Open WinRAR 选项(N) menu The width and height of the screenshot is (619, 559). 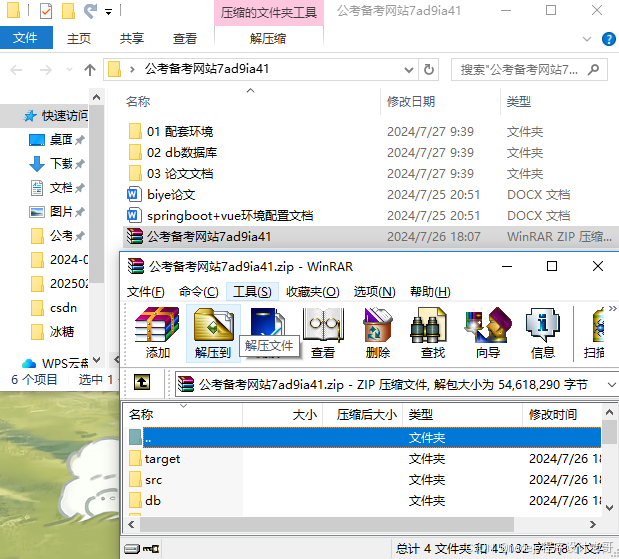coord(374,292)
